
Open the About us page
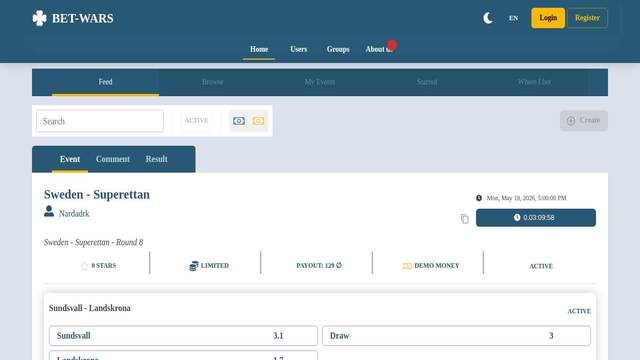(x=379, y=49)
